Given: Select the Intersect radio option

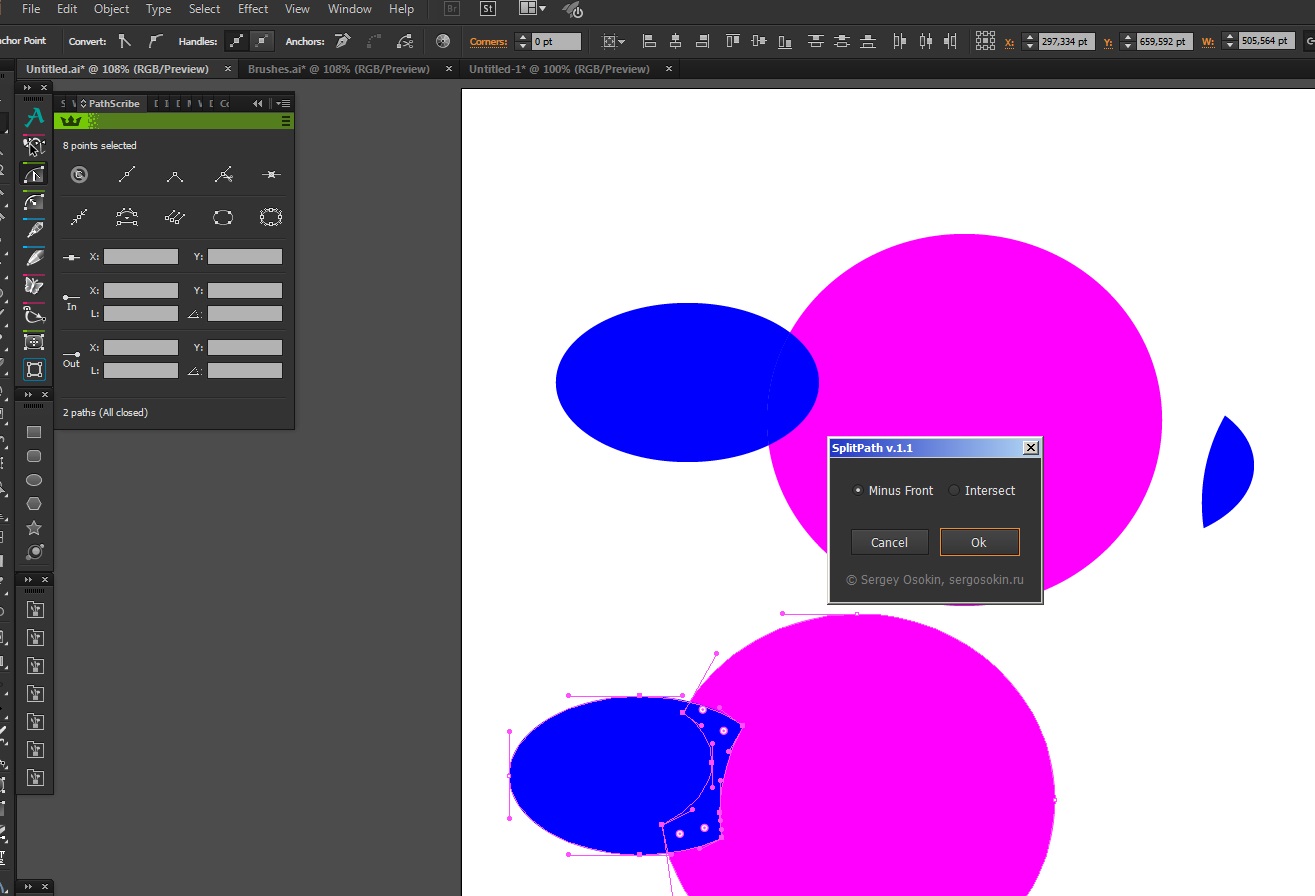Looking at the screenshot, I should [x=954, y=490].
